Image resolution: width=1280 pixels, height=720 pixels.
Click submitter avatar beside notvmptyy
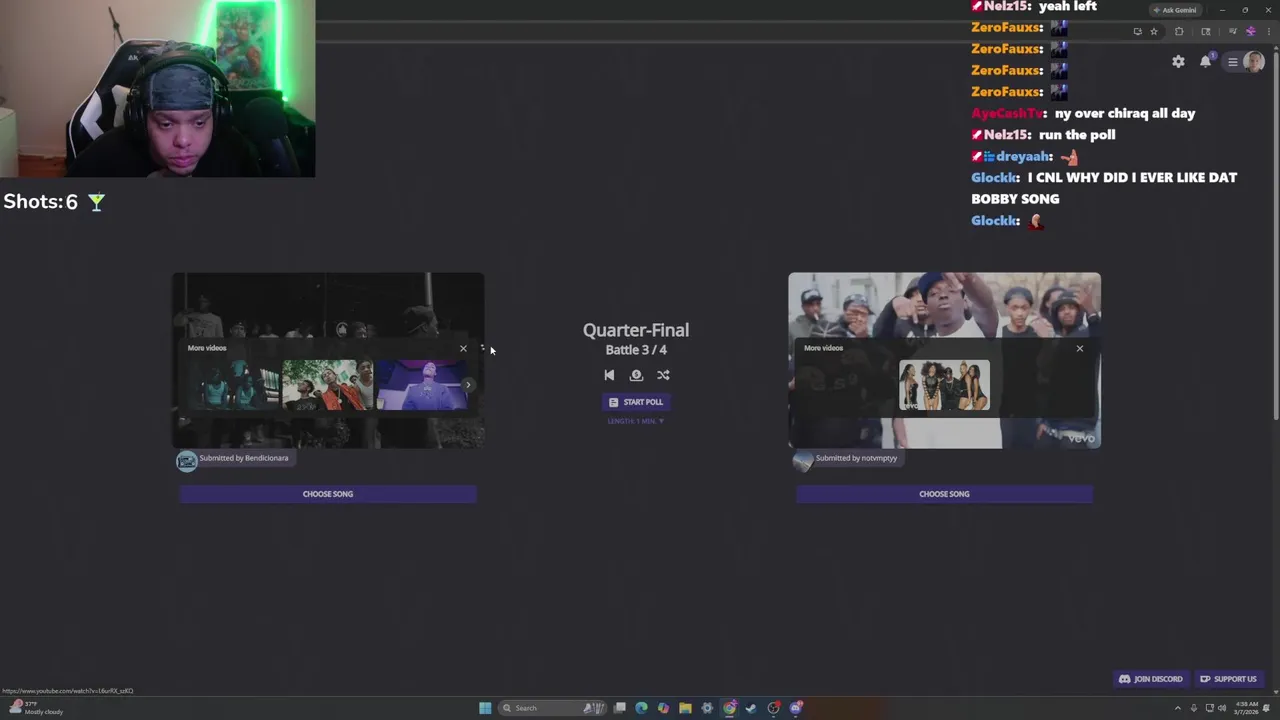coord(803,460)
